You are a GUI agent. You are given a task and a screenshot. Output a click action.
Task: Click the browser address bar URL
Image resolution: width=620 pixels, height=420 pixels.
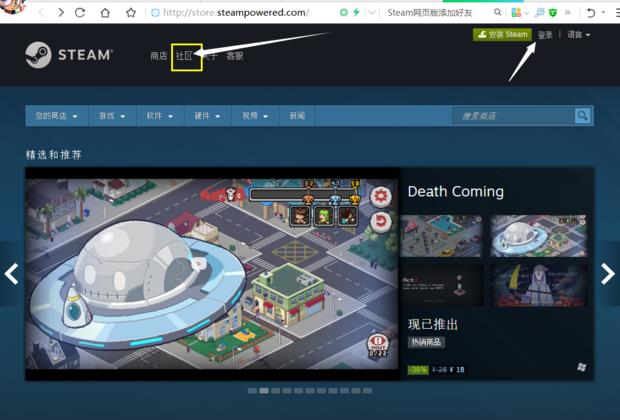(x=236, y=13)
